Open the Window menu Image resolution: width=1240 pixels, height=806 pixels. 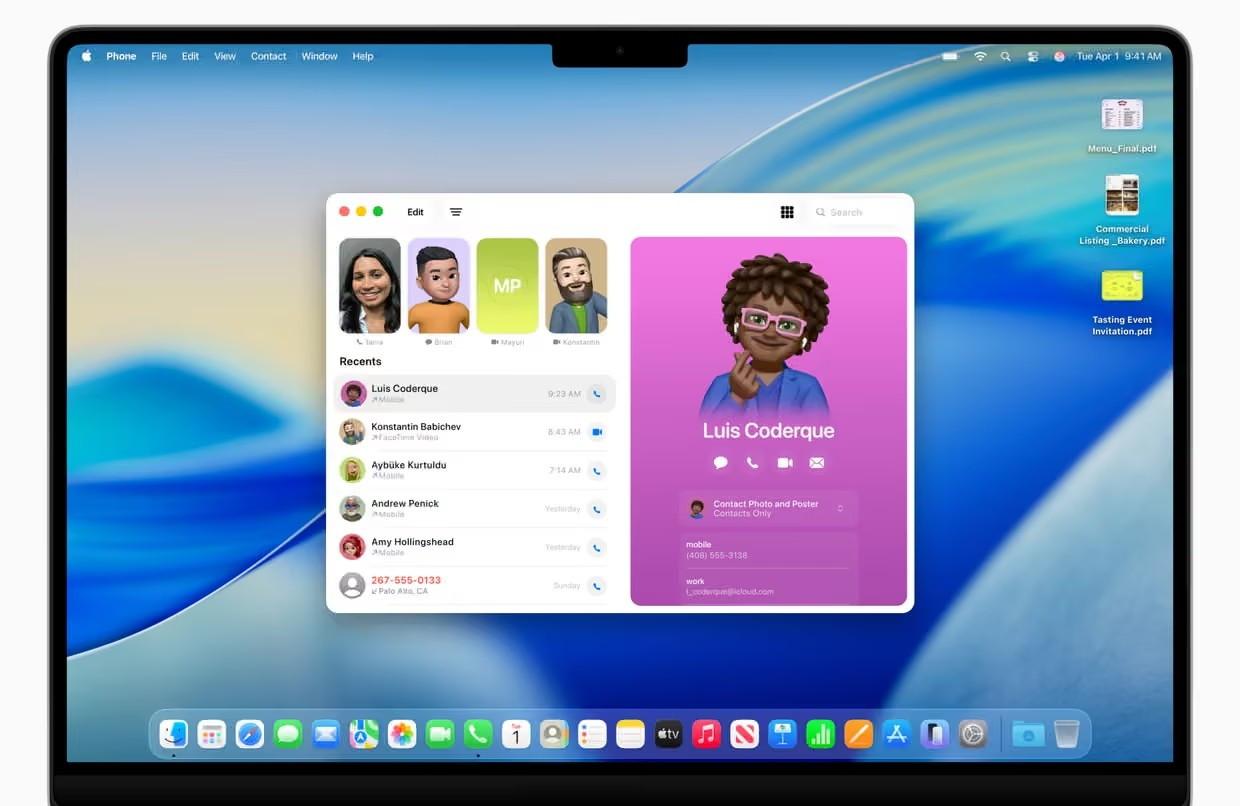tap(319, 56)
